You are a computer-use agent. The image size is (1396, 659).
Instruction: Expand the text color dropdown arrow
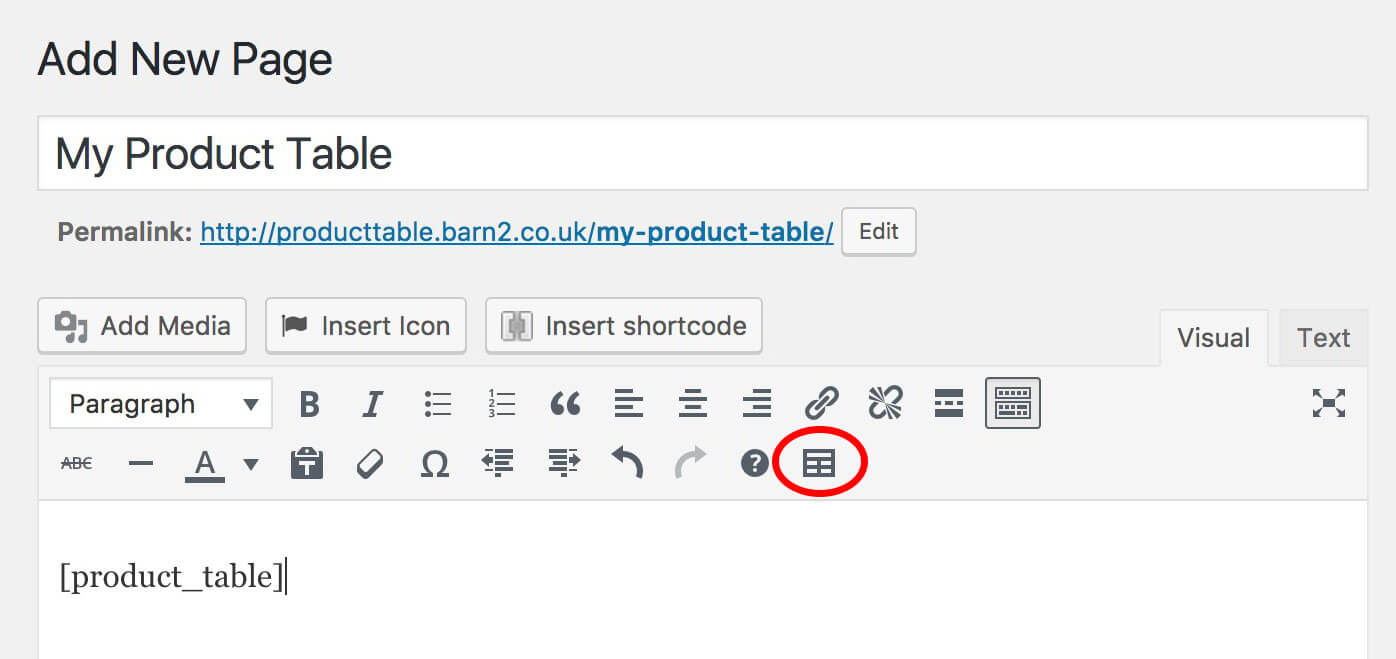pyautogui.click(x=251, y=463)
